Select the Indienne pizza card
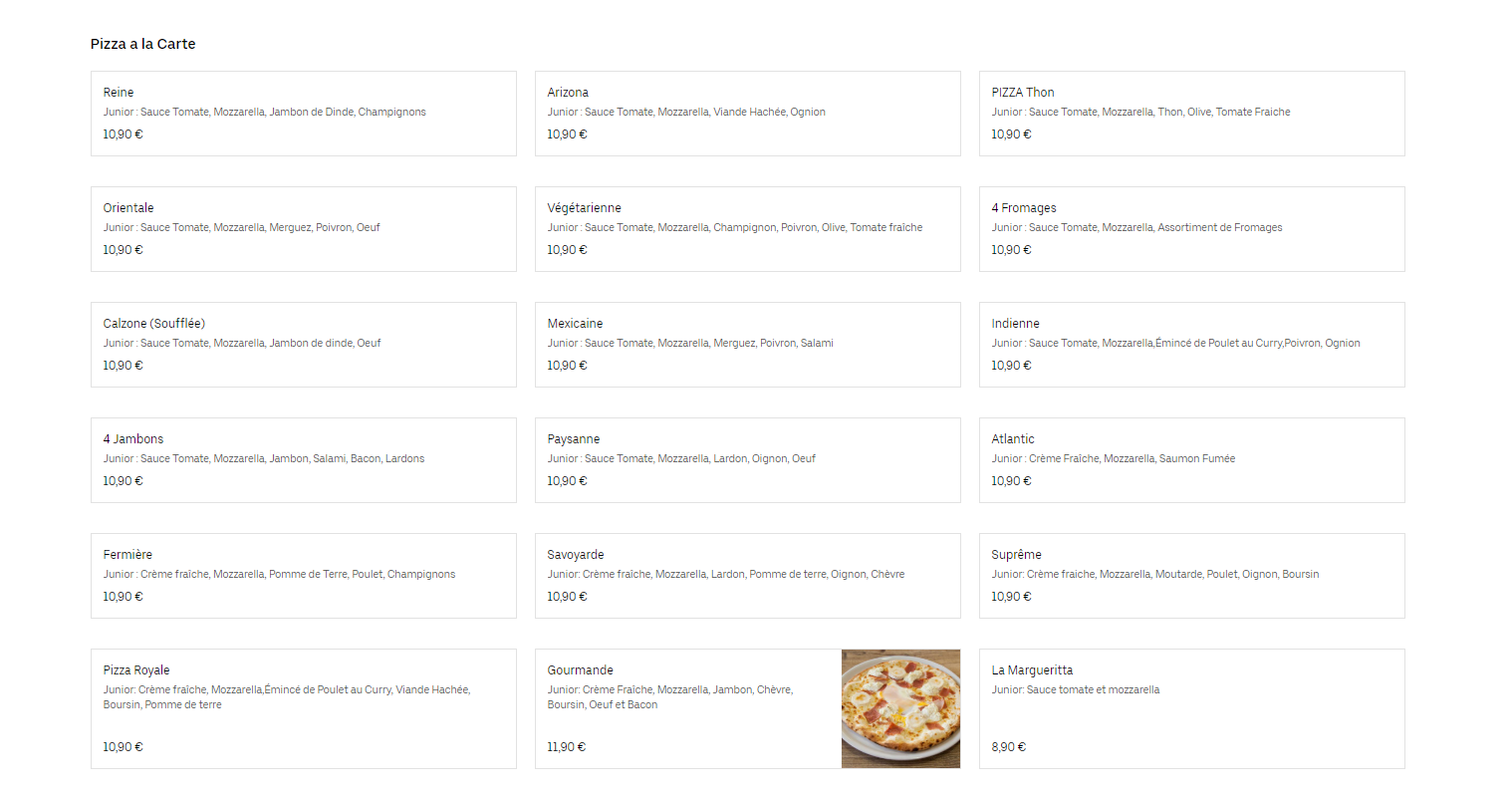 (x=1192, y=345)
